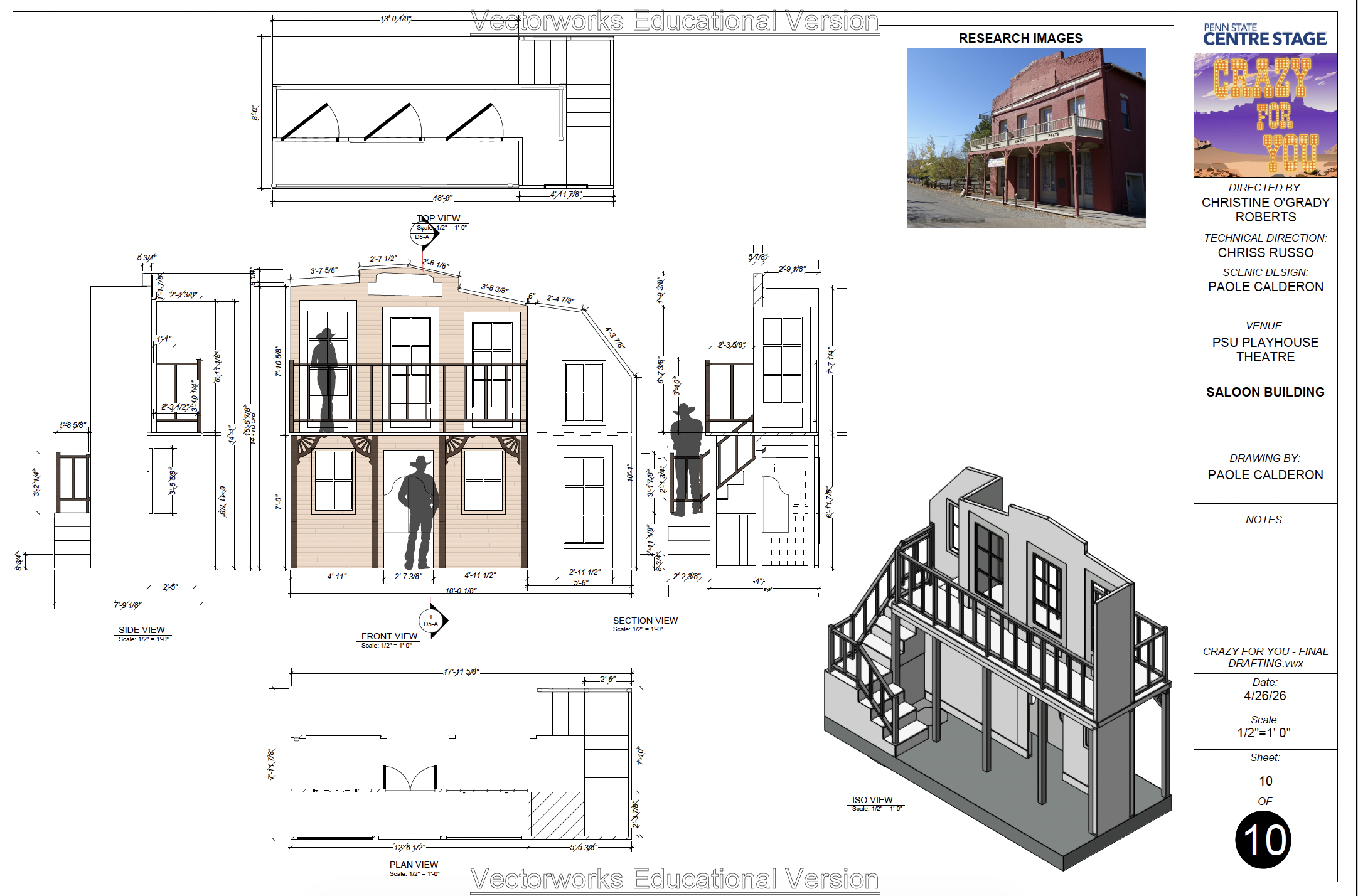
Task: Click the 3'-7 5/8" roofline dimension
Action: point(324,270)
